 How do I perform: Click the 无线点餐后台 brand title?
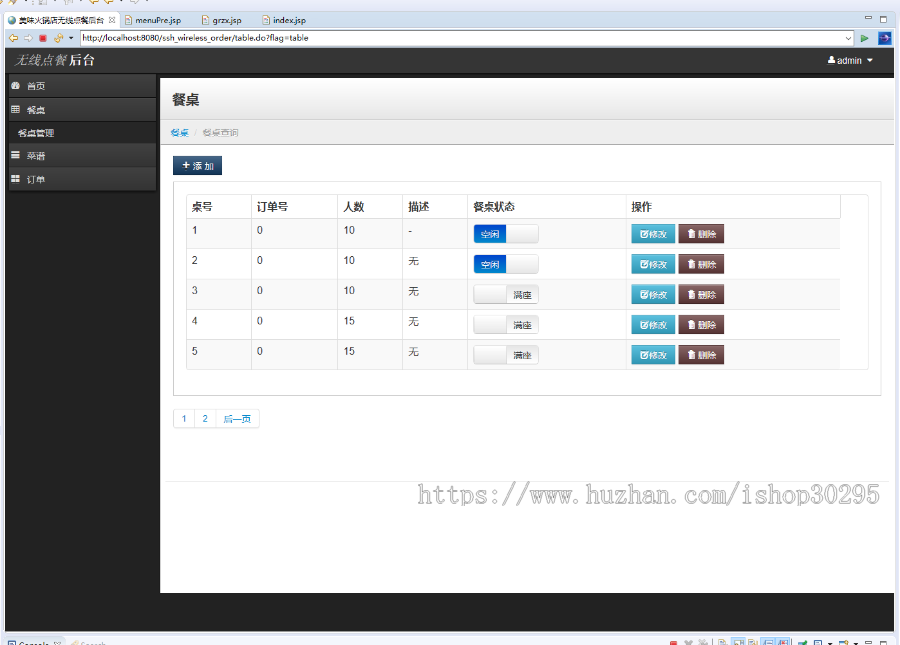coord(55,60)
